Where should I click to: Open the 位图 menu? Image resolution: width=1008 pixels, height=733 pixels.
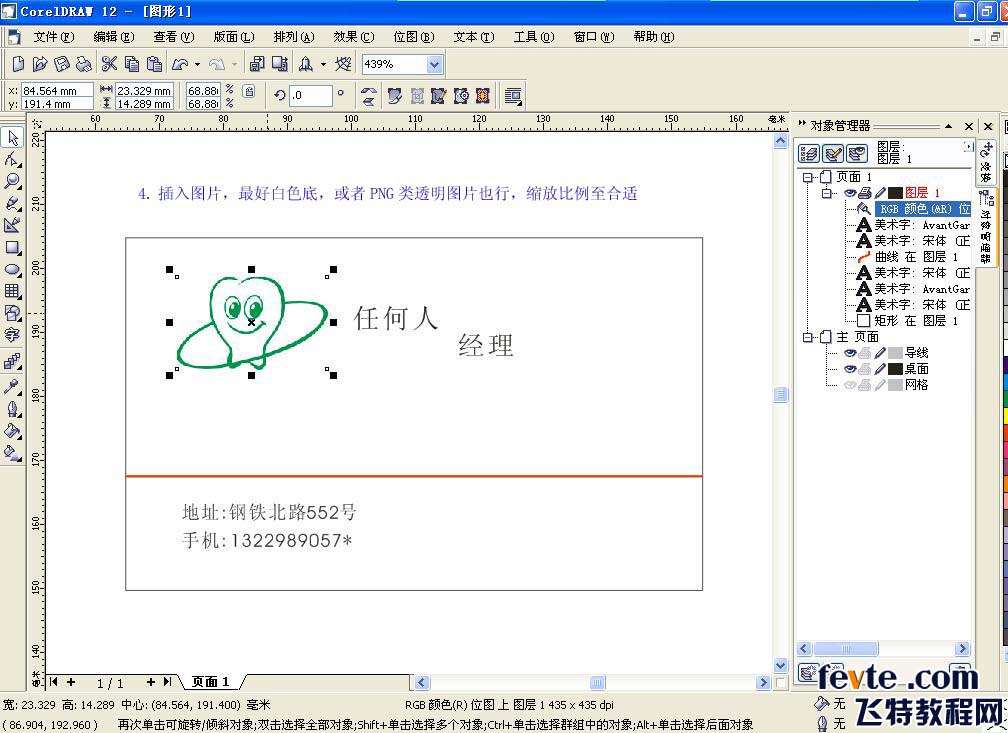[x=413, y=37]
